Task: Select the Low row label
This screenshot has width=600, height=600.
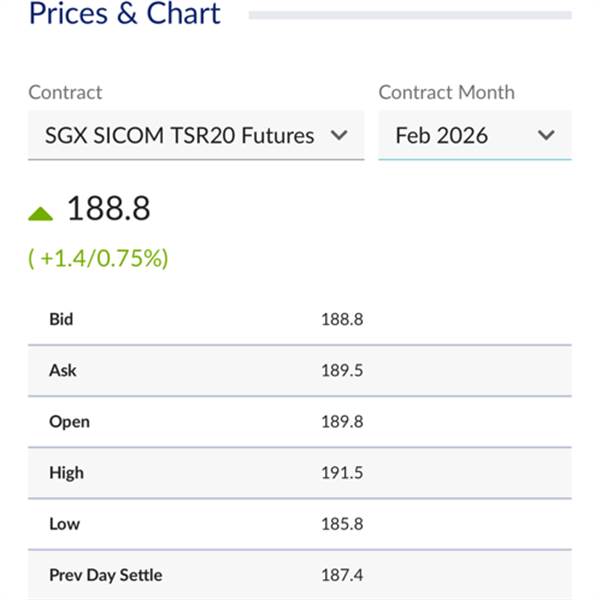Action: click(63, 524)
